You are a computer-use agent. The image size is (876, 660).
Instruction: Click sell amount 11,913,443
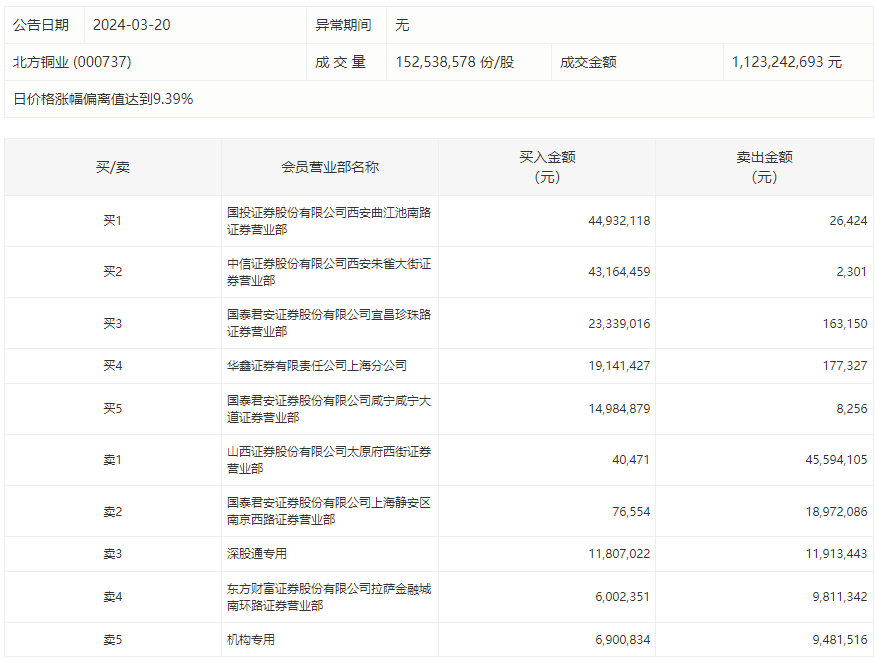tap(836, 554)
